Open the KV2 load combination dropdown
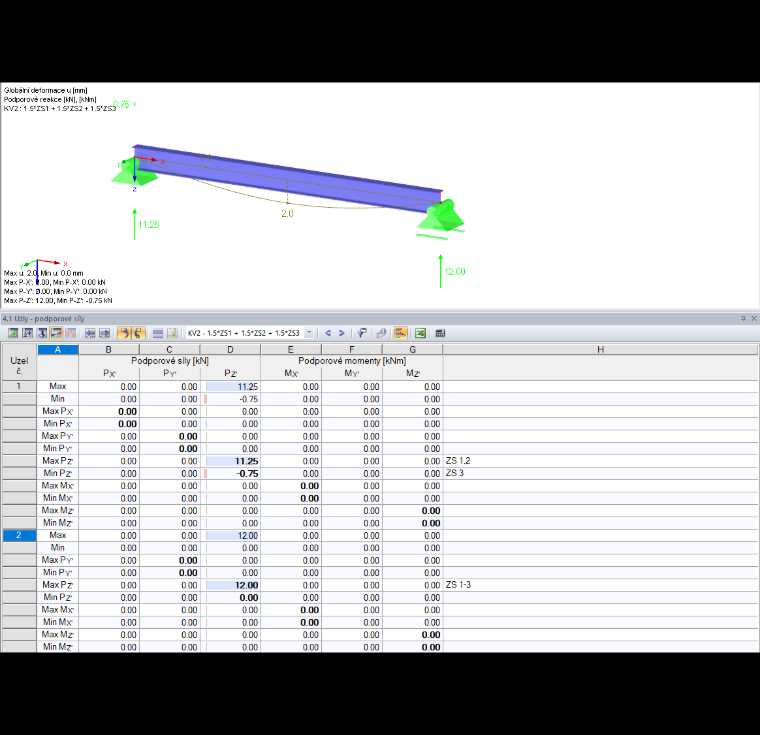Screen dimensions: 760x735 (309, 333)
